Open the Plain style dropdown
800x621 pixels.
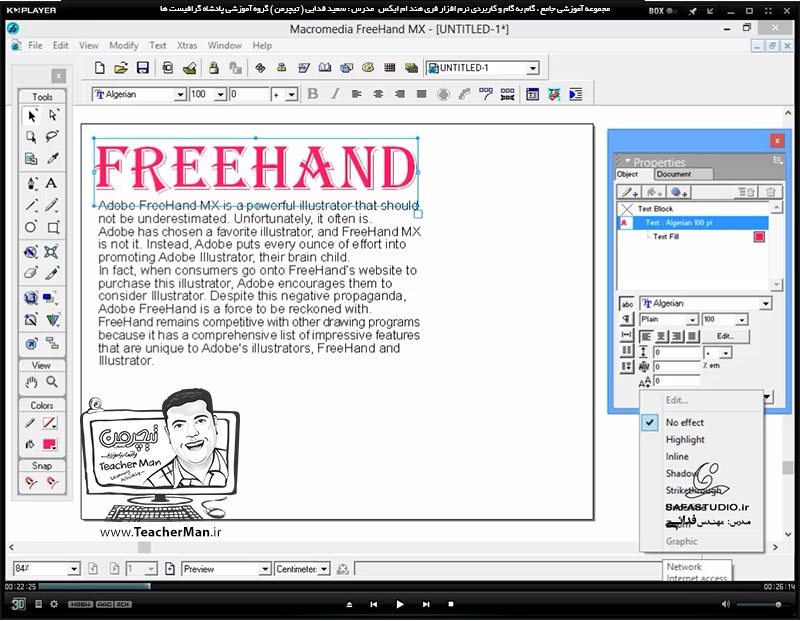click(x=692, y=320)
